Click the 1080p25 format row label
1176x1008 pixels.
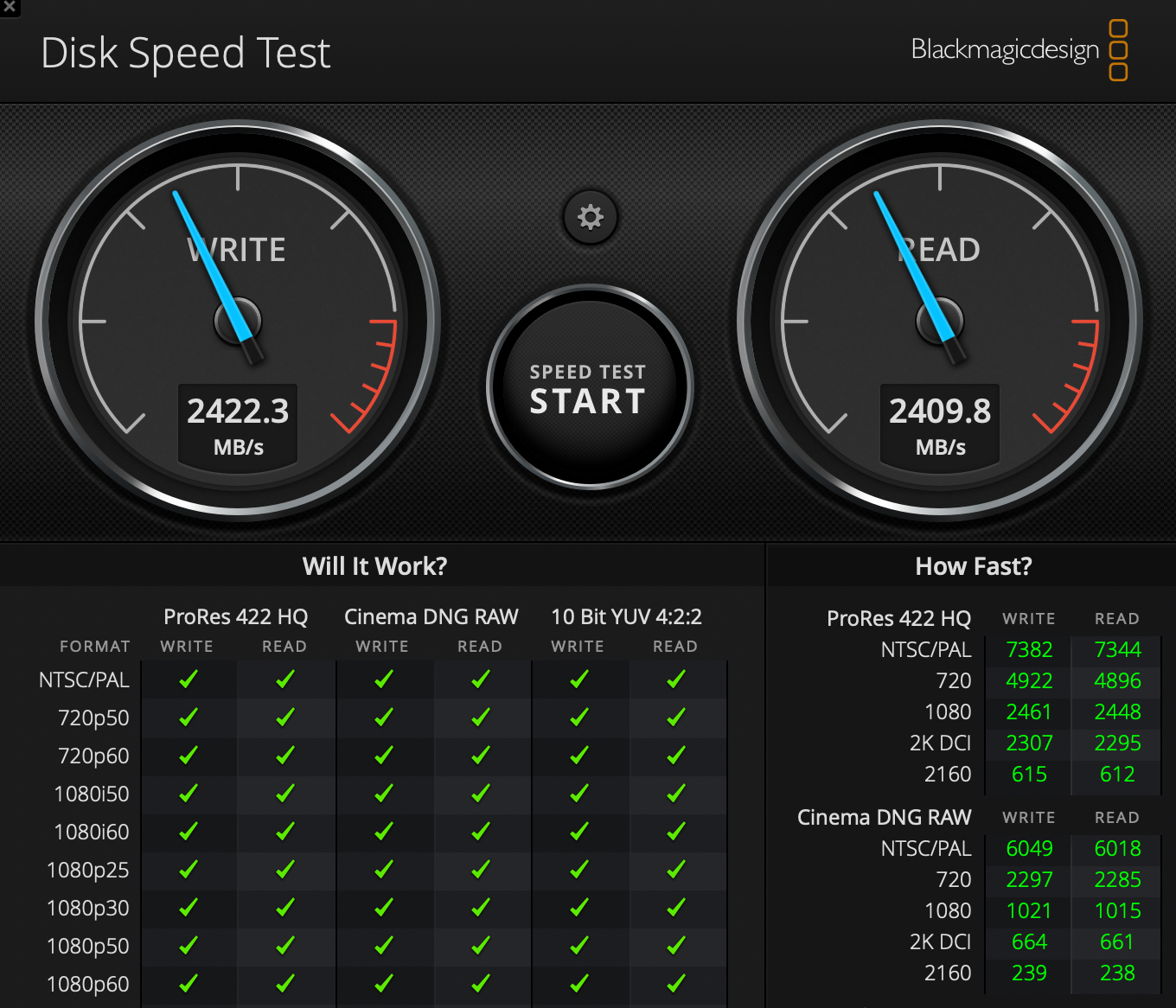(87, 871)
